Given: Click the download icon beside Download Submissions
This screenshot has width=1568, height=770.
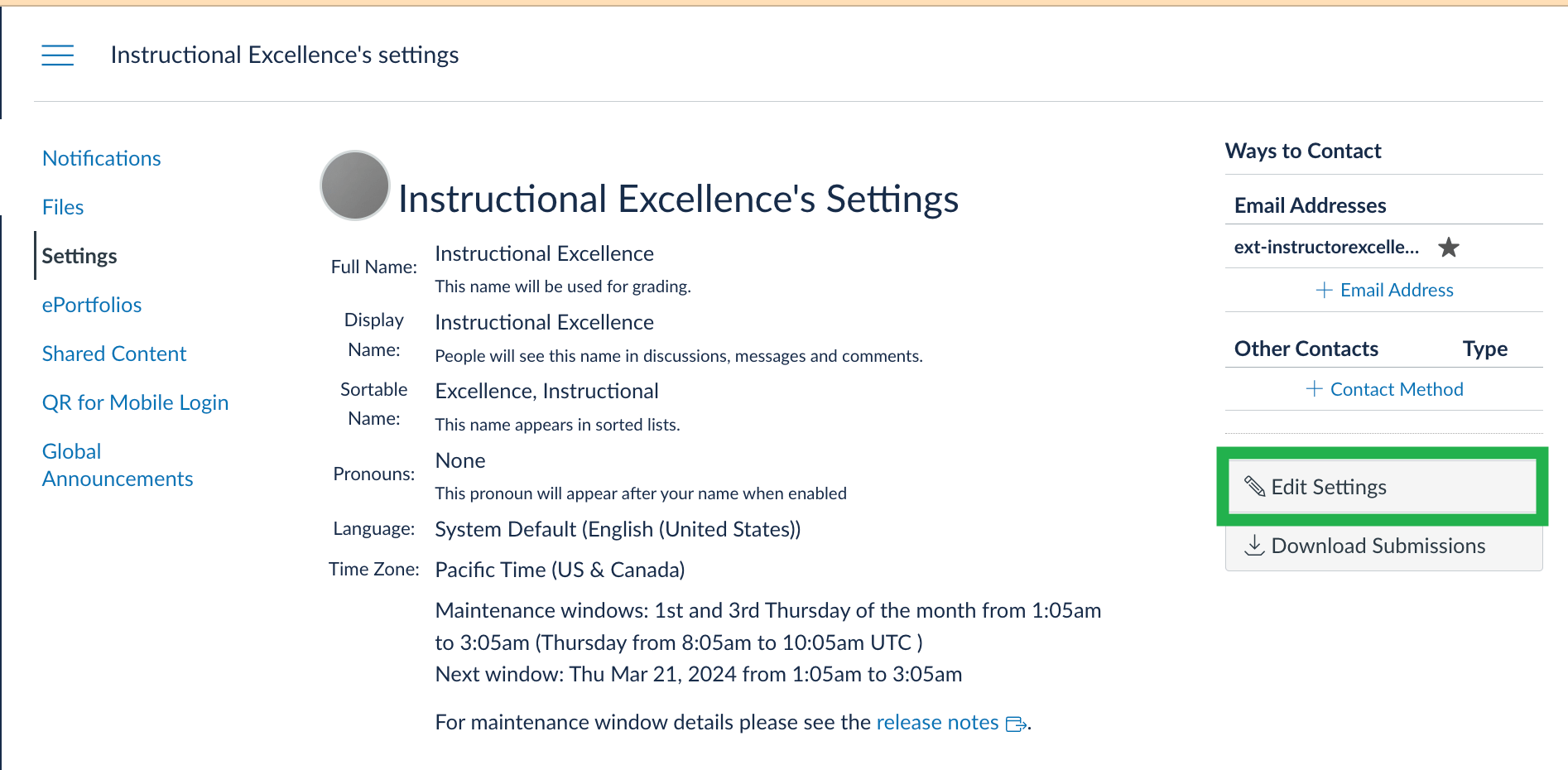Looking at the screenshot, I should [1255, 546].
